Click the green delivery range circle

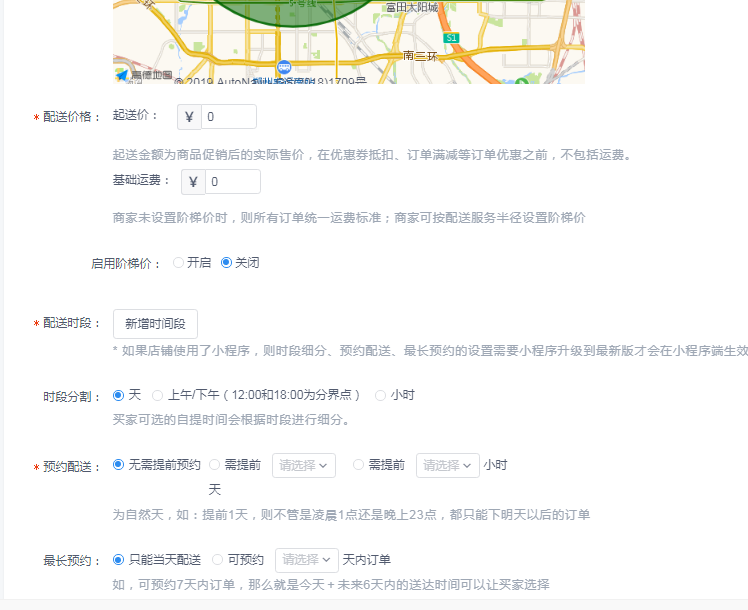pos(291,12)
